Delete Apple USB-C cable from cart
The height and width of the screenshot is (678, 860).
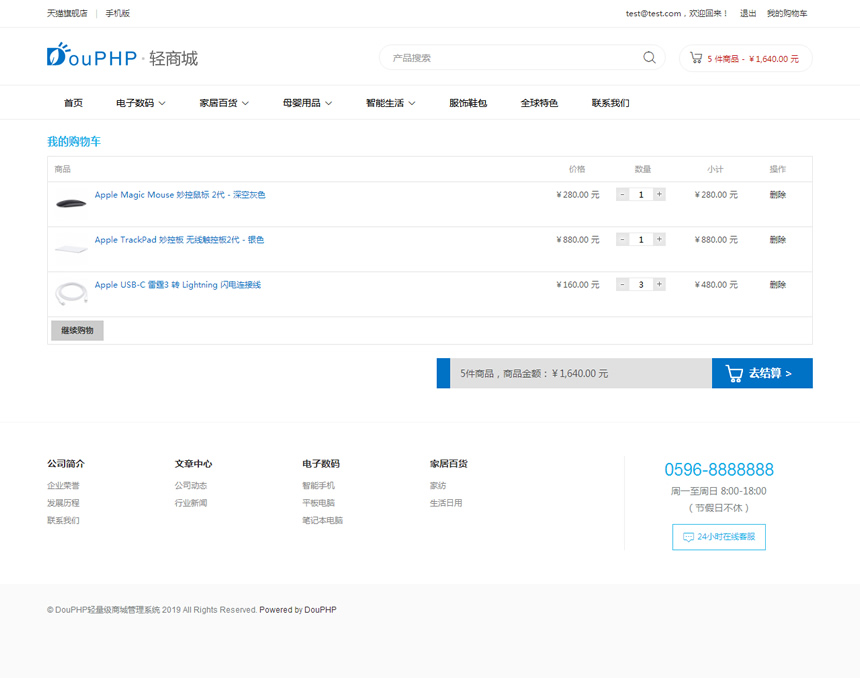click(778, 285)
